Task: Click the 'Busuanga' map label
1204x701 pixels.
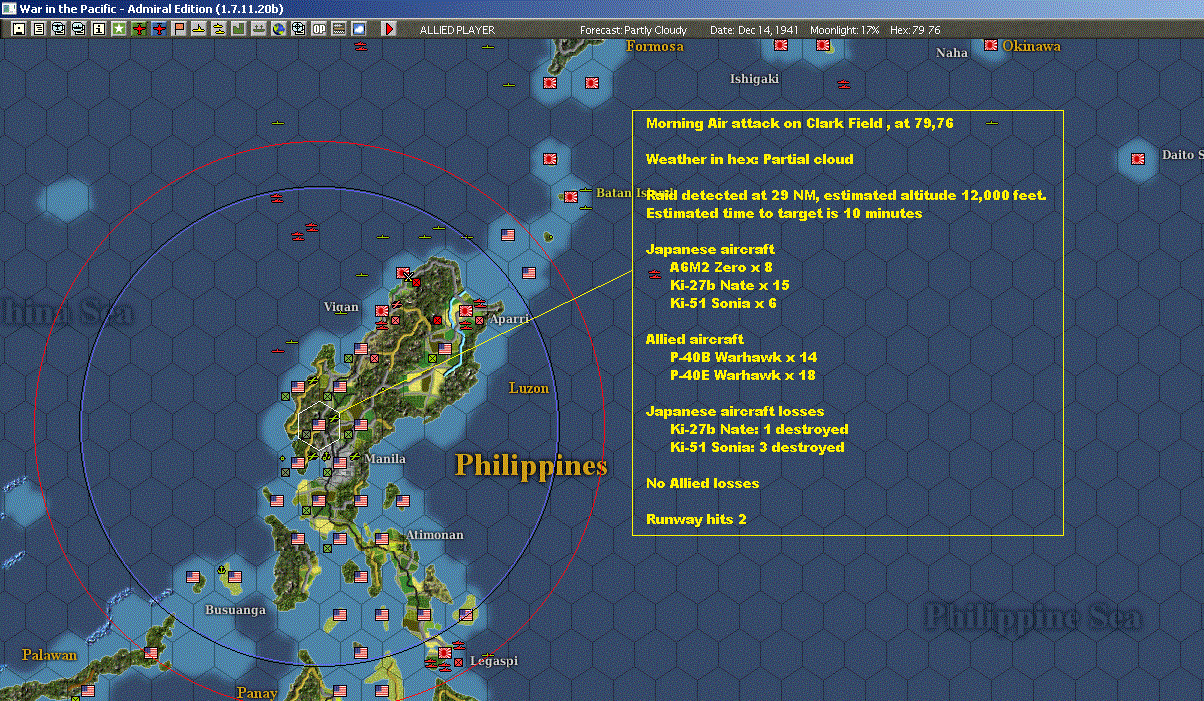Action: click(x=235, y=609)
